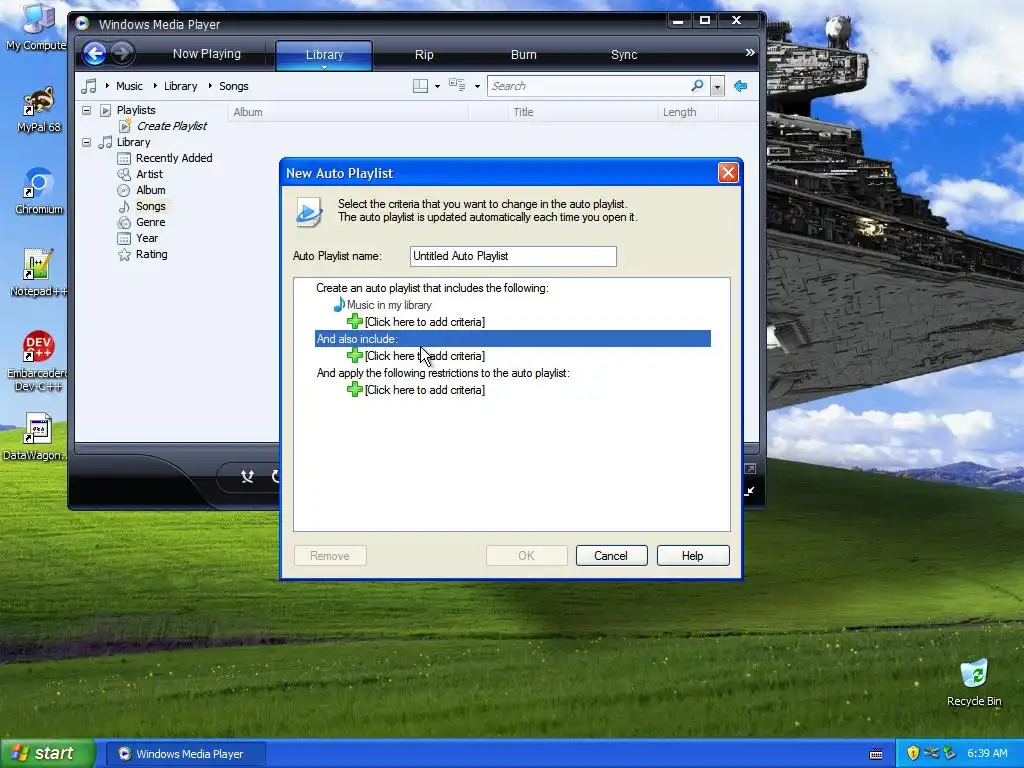Viewport: 1024px width, 768px height.
Task: Click Create Playlist link
Action: click(x=171, y=126)
